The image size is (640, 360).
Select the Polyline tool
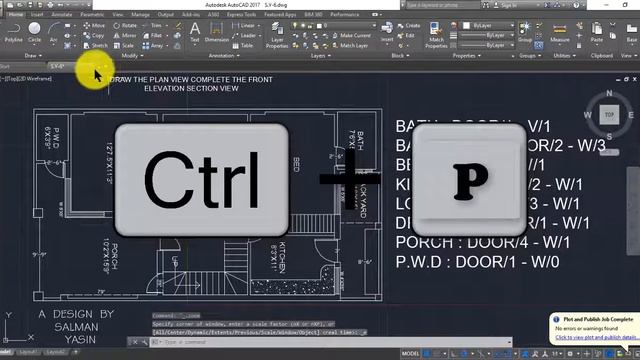[x=13, y=33]
